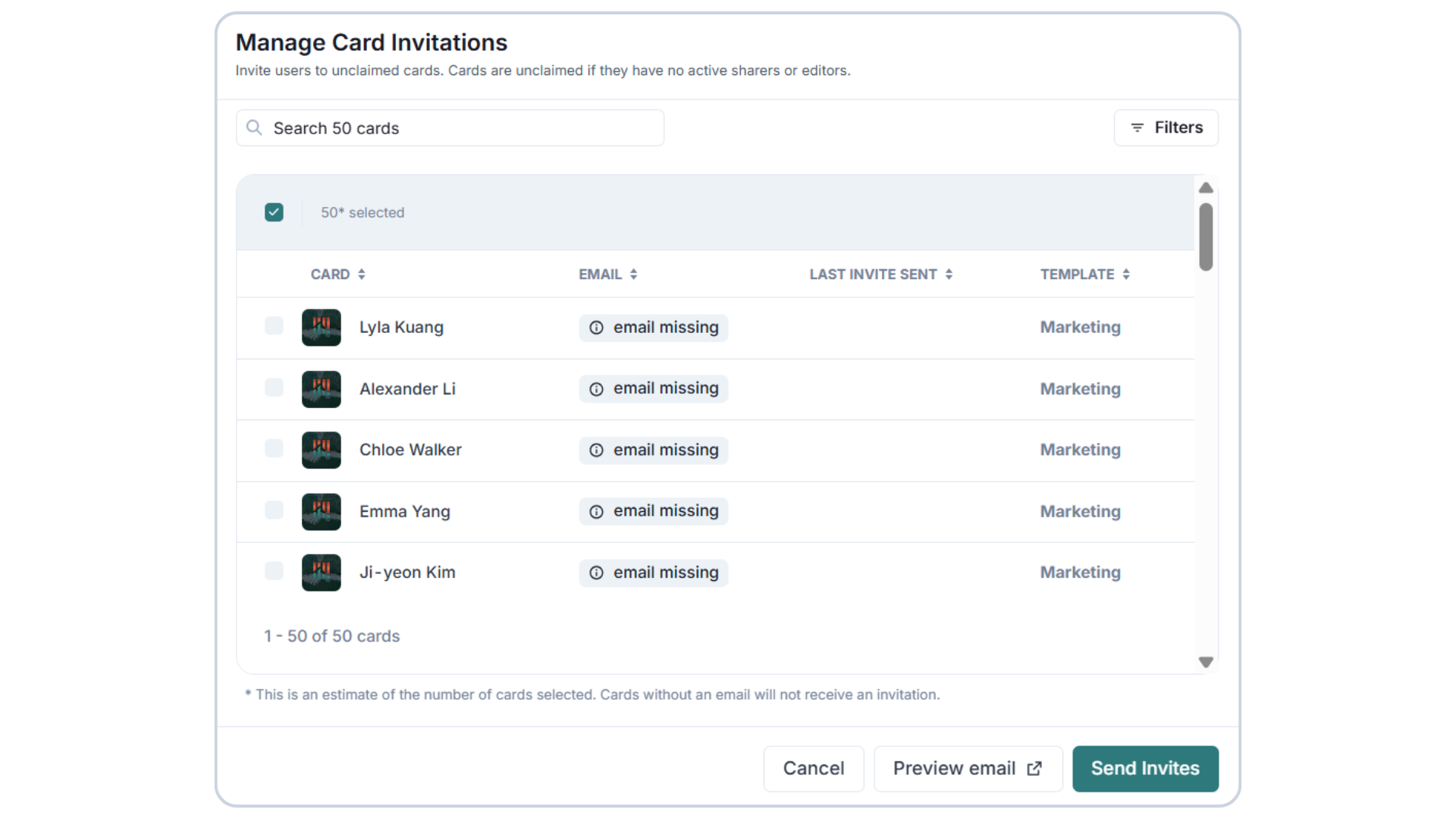This screenshot has width=1456, height=819.
Task: Click the name Lyla Kuang
Action: tap(401, 328)
